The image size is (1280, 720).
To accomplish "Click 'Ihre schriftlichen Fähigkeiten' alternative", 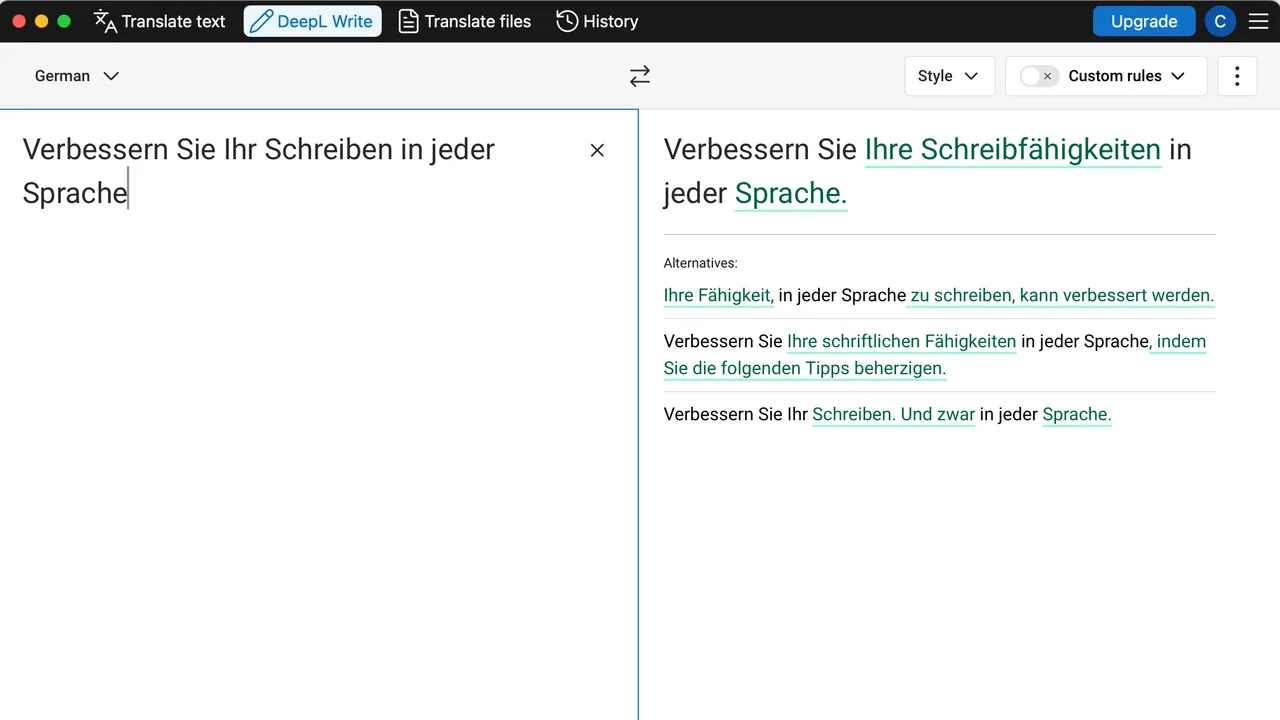I will tap(901, 341).
